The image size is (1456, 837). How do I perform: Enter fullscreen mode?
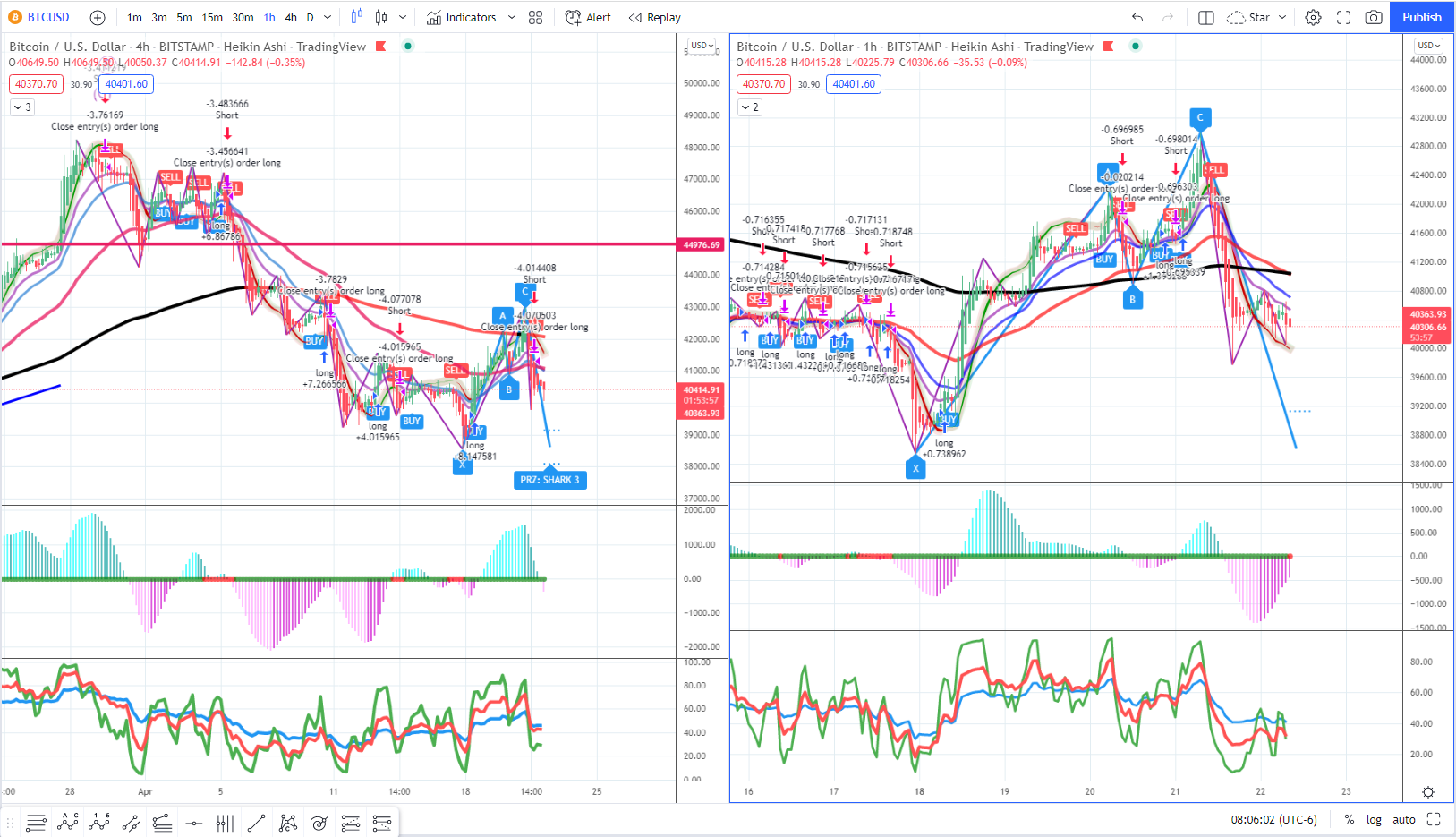point(1343,17)
